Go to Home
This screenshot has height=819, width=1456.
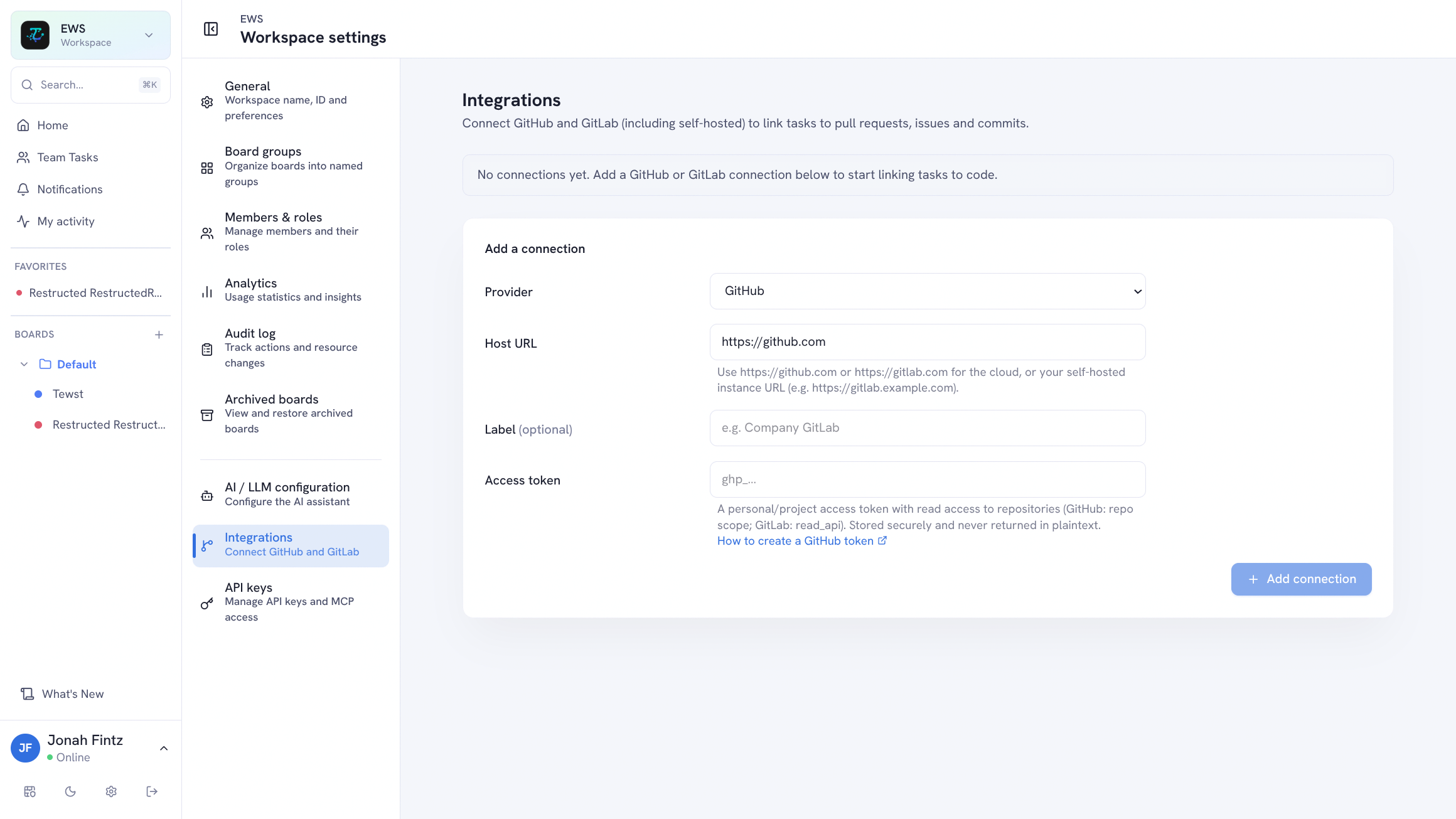click(x=53, y=126)
